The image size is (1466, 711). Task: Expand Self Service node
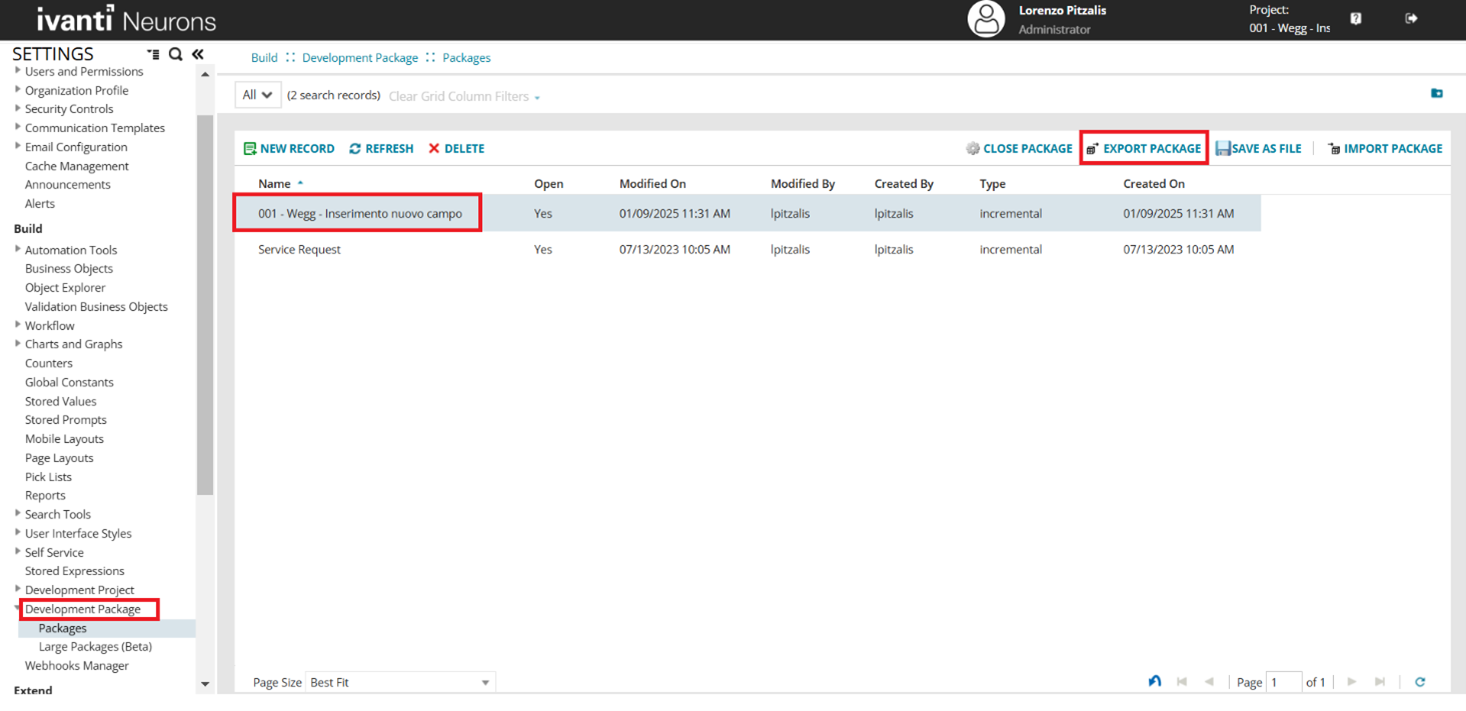tap(18, 551)
